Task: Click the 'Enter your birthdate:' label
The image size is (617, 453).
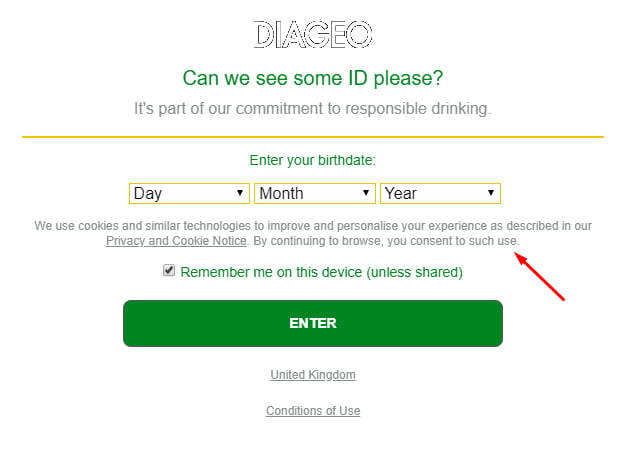Action: point(313,160)
